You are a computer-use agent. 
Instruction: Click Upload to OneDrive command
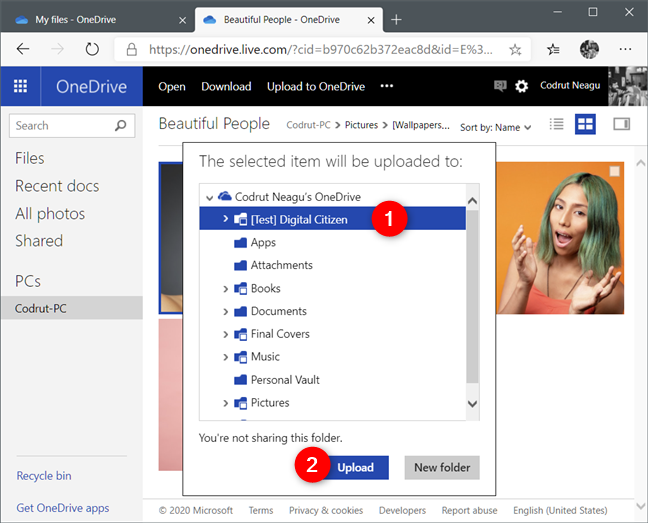tap(316, 86)
